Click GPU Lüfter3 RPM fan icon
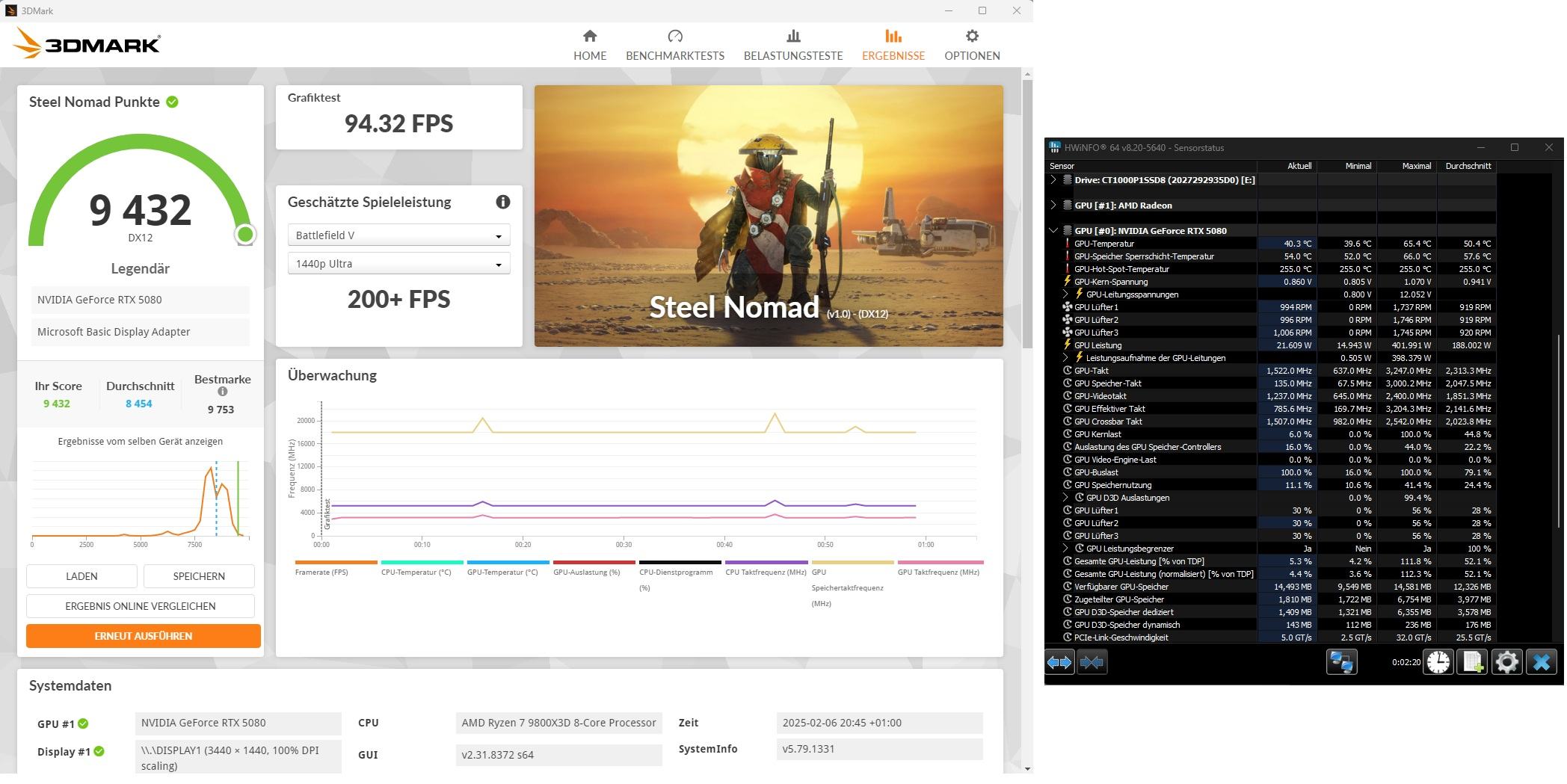The width and height of the screenshot is (1567, 784). click(x=1067, y=333)
